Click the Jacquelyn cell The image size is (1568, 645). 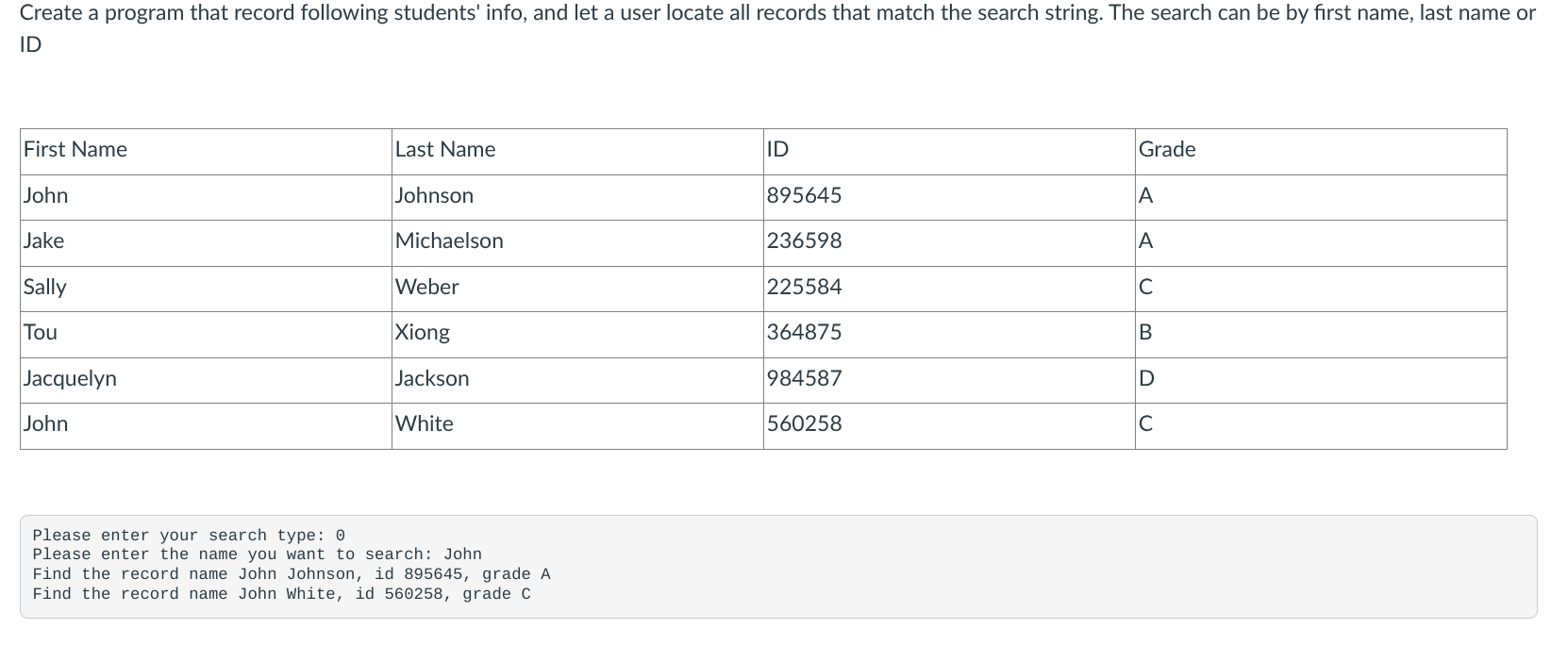click(x=71, y=379)
